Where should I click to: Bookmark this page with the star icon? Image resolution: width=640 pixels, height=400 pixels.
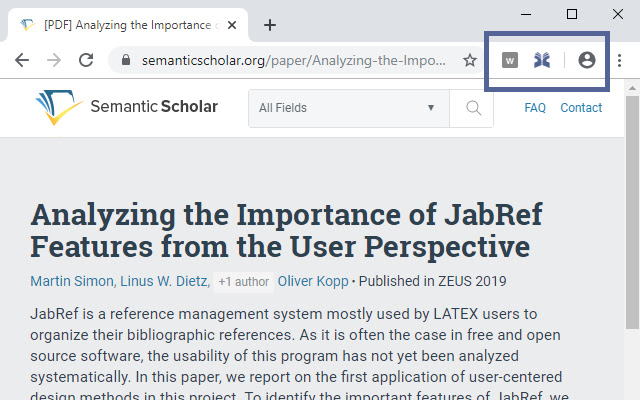tap(469, 60)
